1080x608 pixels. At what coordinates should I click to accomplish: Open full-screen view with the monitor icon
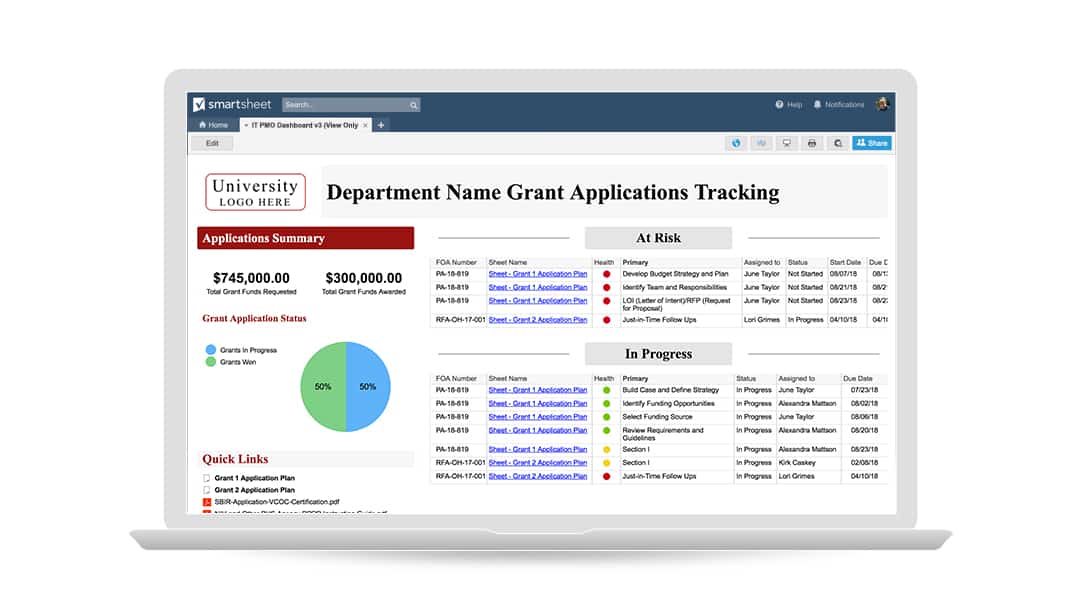coord(786,143)
